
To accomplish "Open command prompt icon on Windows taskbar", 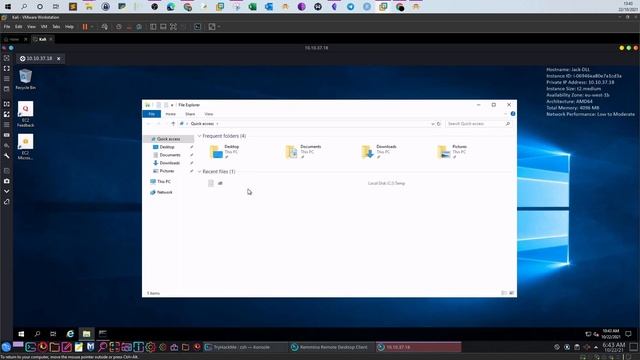I will [x=102, y=334].
